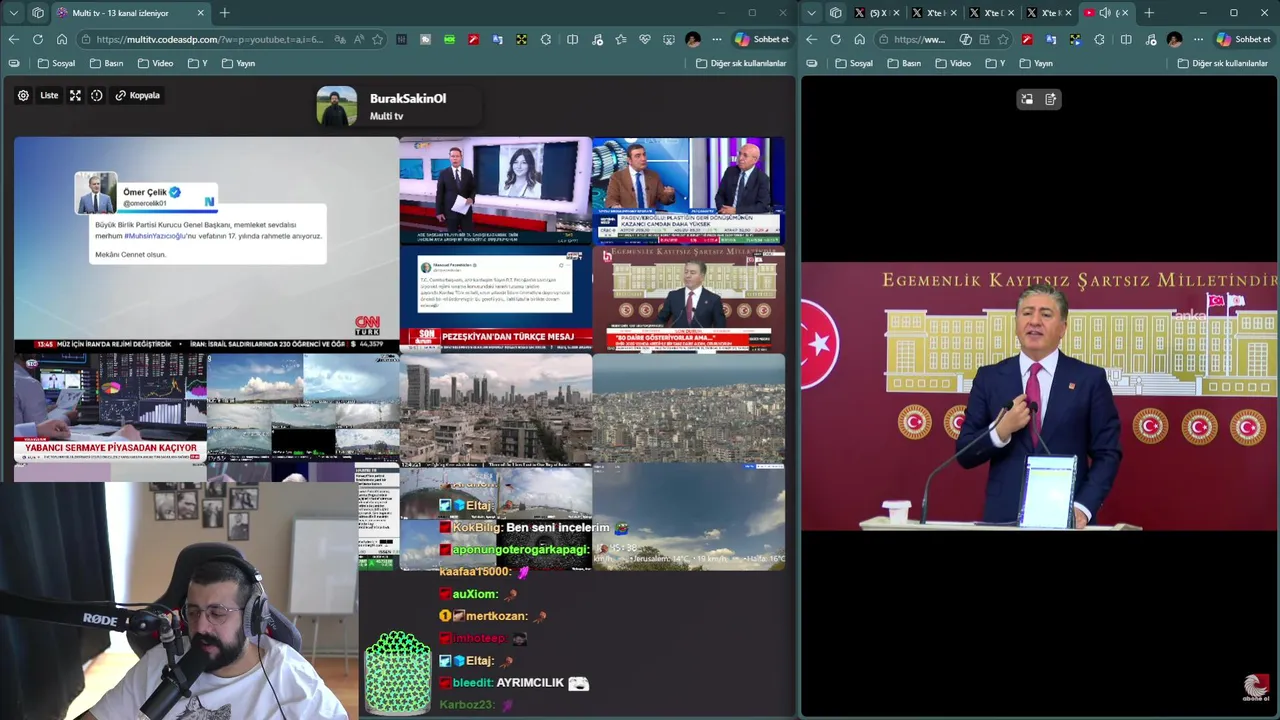Viewport: 1280px width, 720px height.
Task: Click Sohbet et Copilot button in right browser
Action: click(x=1243, y=39)
